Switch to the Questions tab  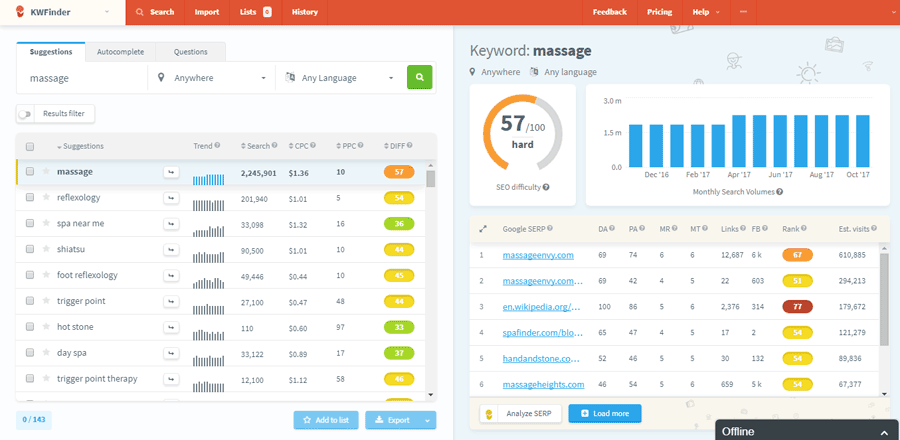[x=191, y=52]
